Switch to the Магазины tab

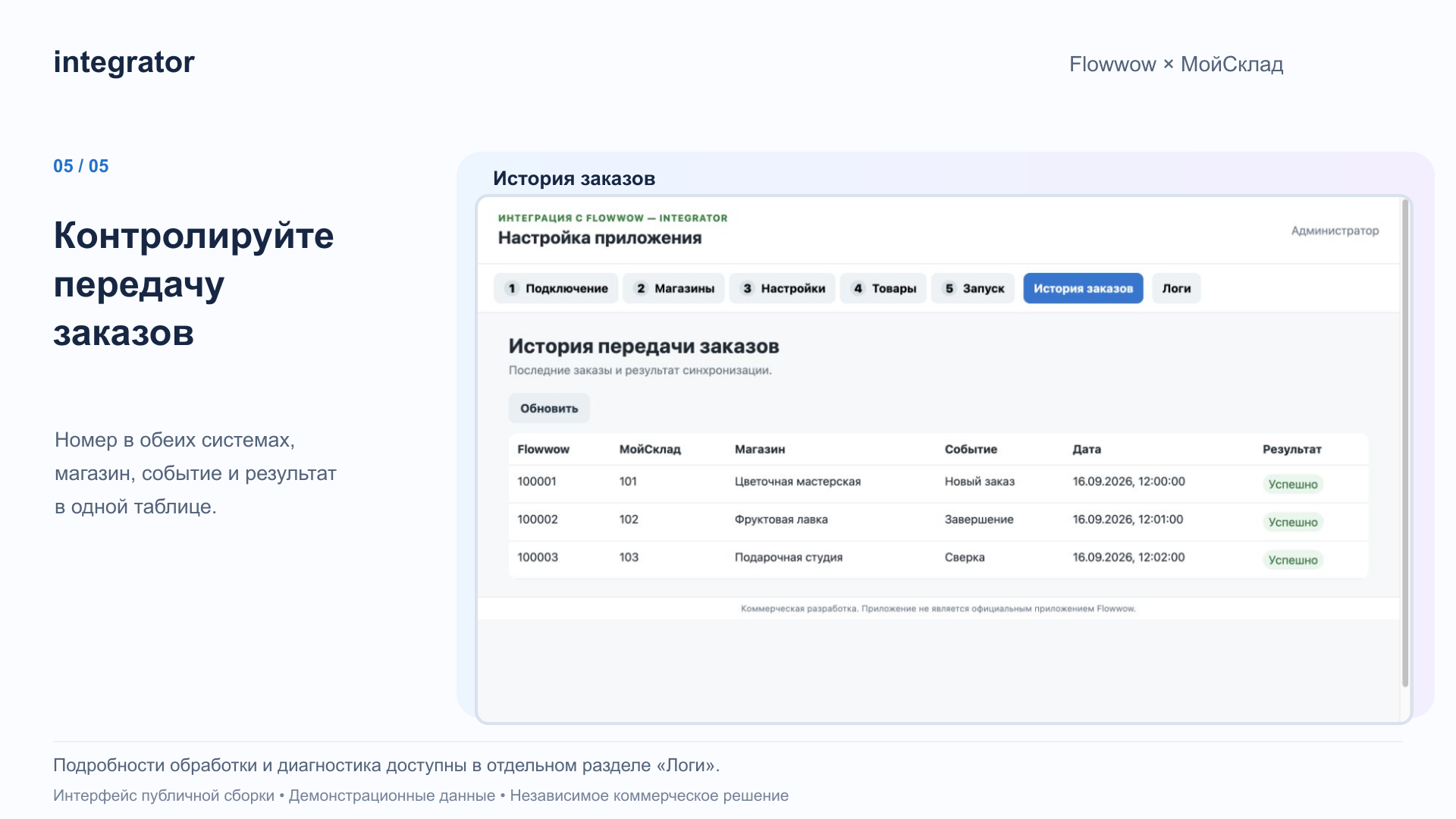pos(673,288)
